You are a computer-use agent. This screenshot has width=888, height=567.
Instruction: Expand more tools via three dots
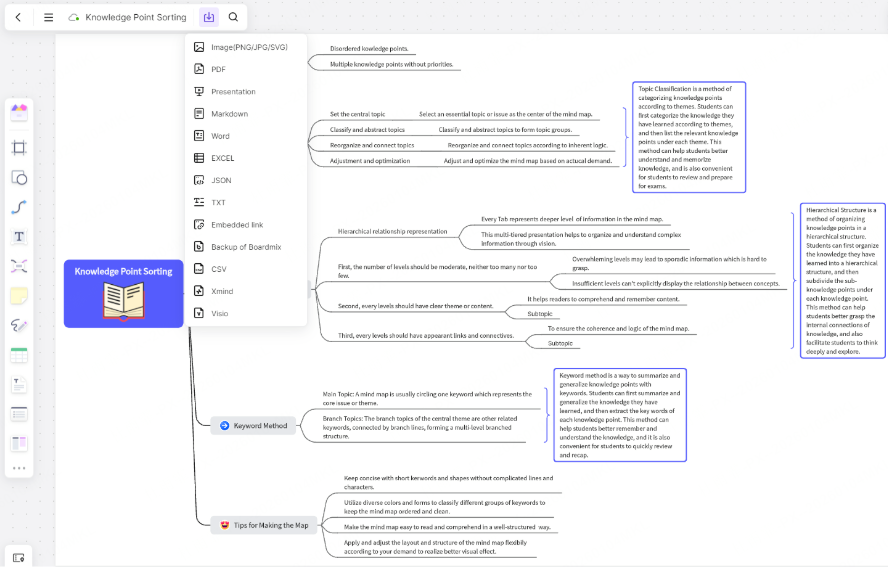coord(19,468)
